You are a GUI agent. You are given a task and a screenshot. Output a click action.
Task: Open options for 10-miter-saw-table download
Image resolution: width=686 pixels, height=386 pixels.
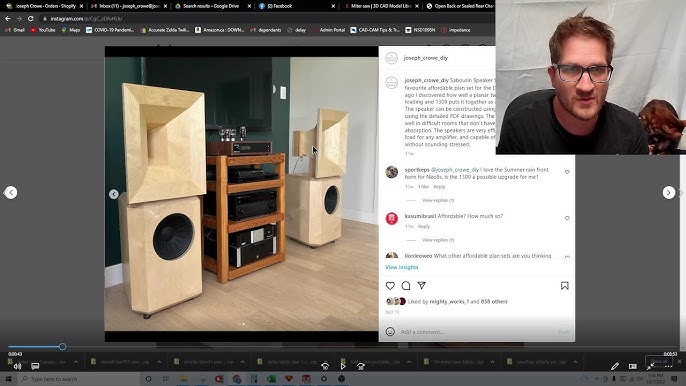coord(492,362)
